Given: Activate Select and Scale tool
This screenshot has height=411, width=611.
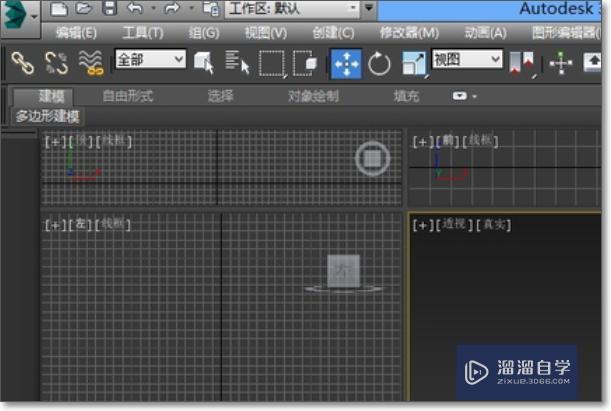Looking at the screenshot, I should click(x=415, y=64).
